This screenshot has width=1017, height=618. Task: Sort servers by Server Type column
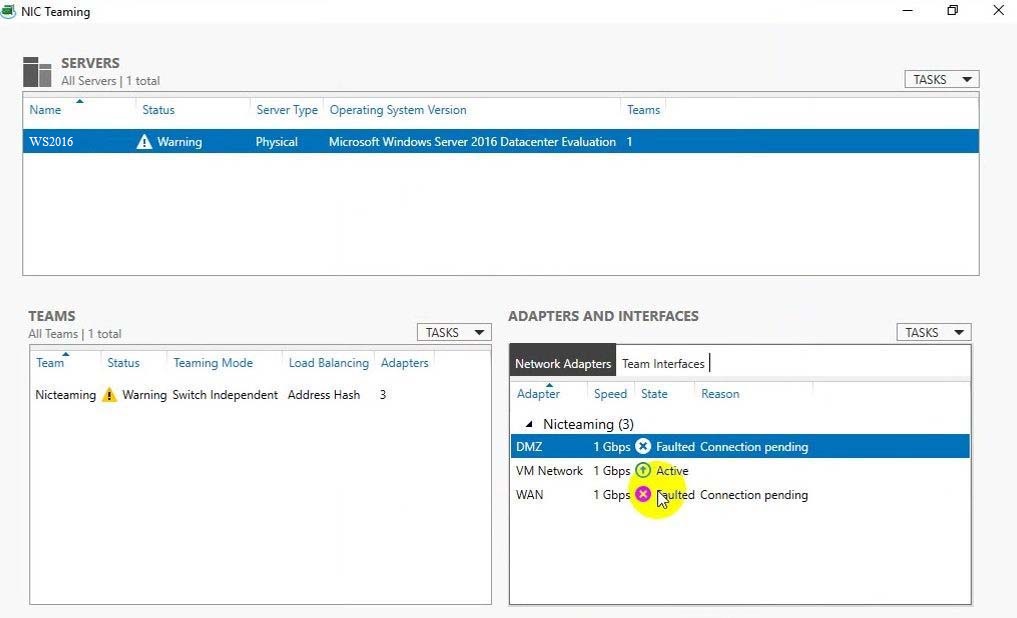tap(287, 110)
